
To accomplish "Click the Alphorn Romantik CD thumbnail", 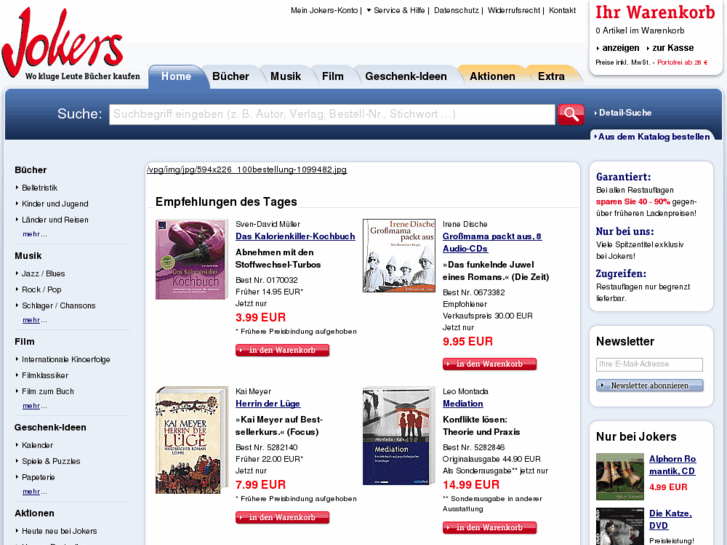I will tap(619, 476).
